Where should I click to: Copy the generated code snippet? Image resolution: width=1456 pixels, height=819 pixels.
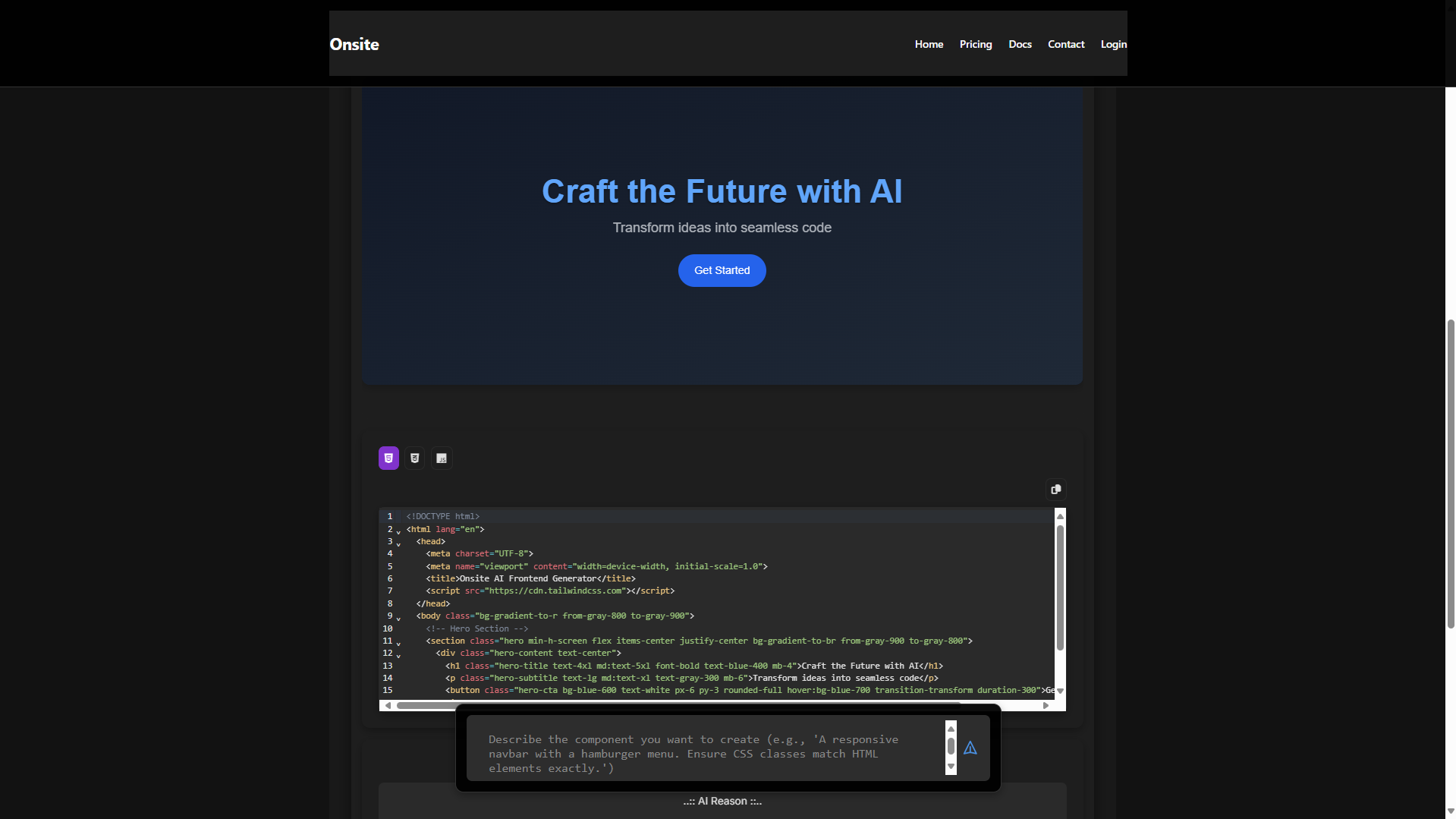1055,490
